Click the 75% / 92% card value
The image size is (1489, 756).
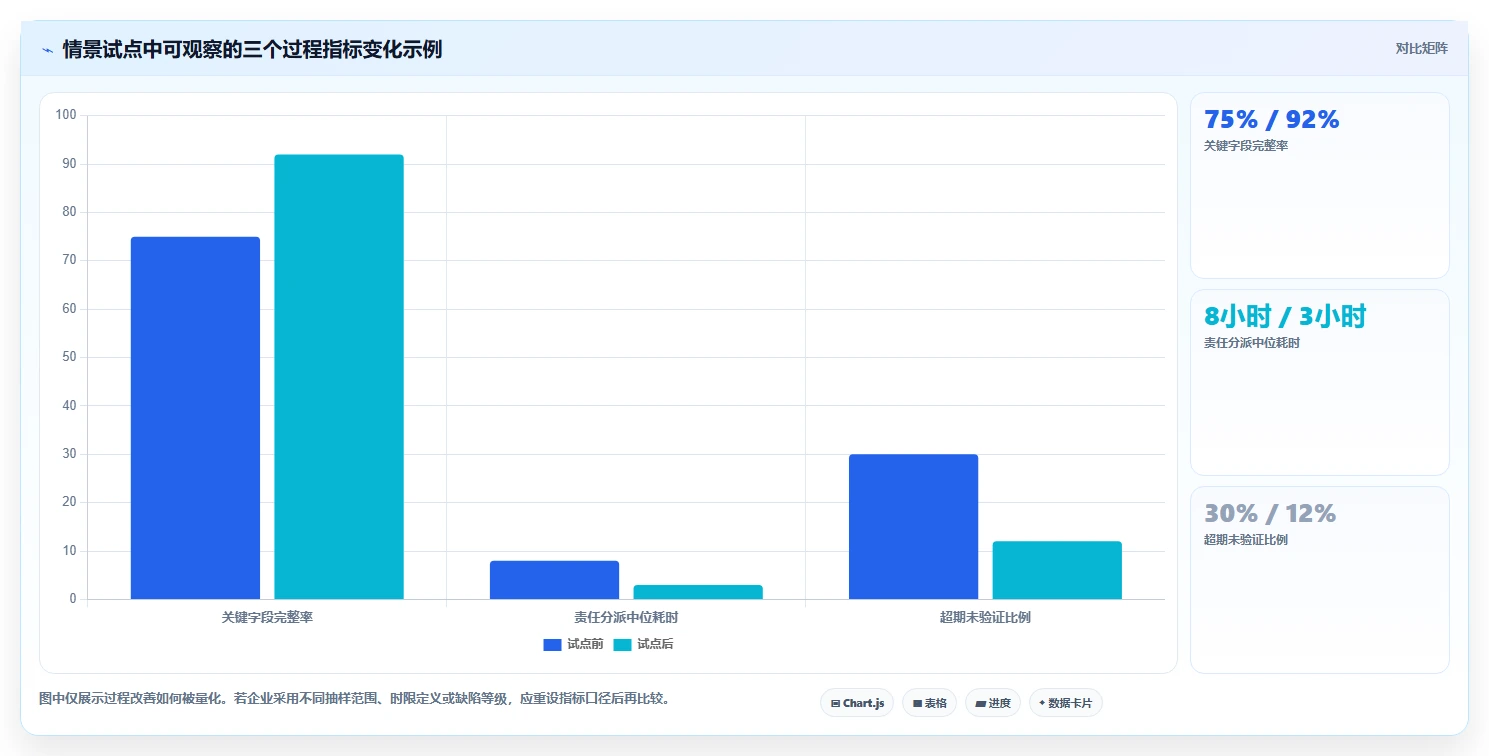click(1271, 120)
